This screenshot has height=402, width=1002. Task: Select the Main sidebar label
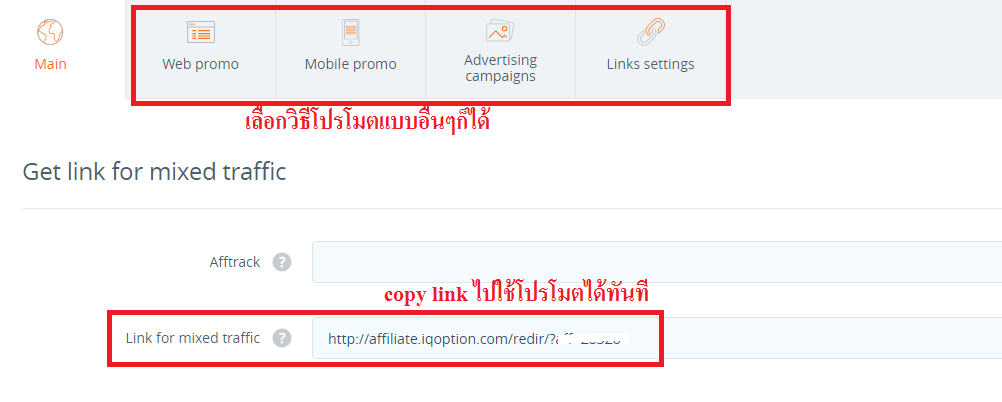(x=50, y=65)
